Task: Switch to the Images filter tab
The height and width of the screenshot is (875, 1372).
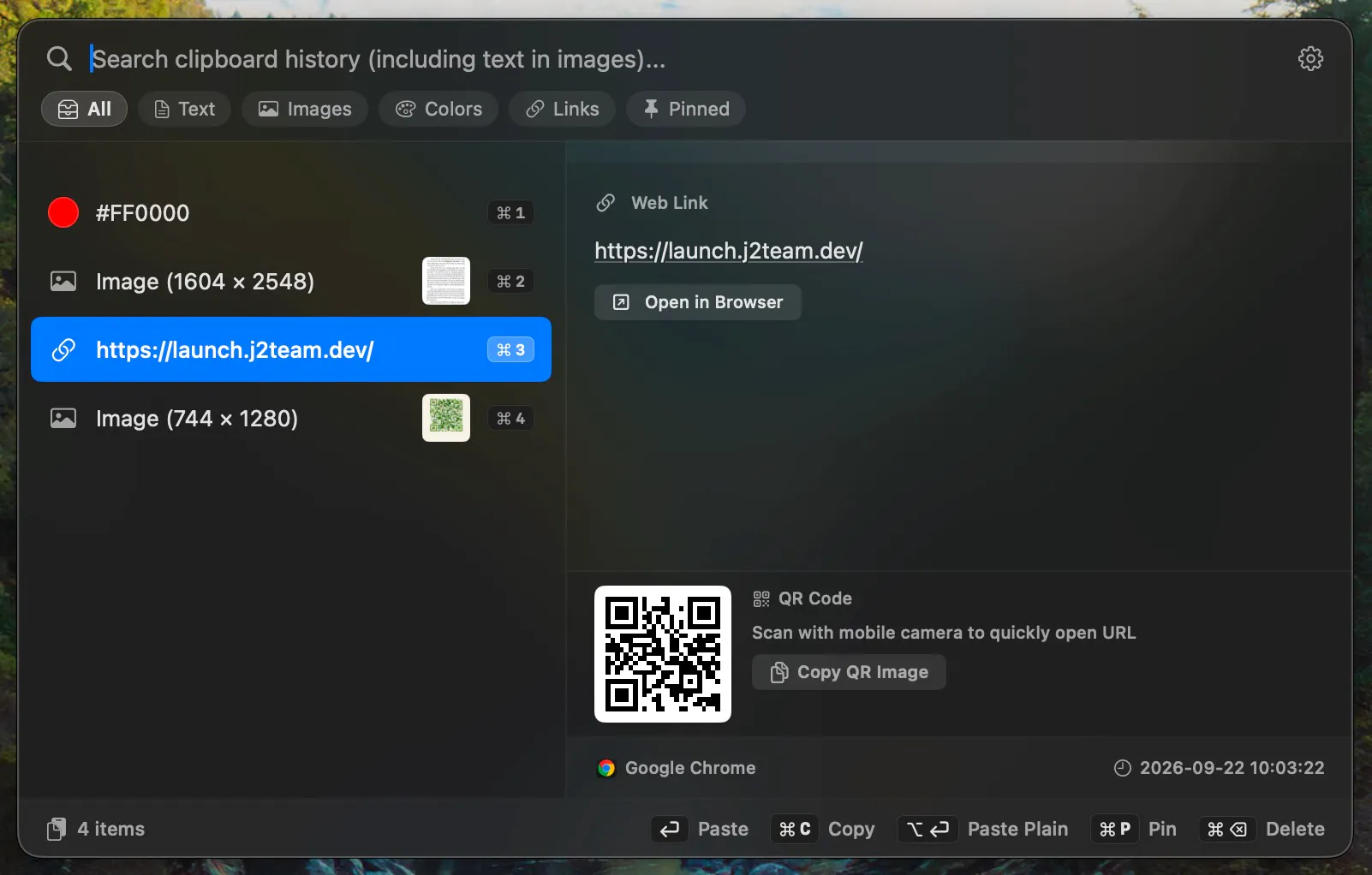Action: click(305, 109)
